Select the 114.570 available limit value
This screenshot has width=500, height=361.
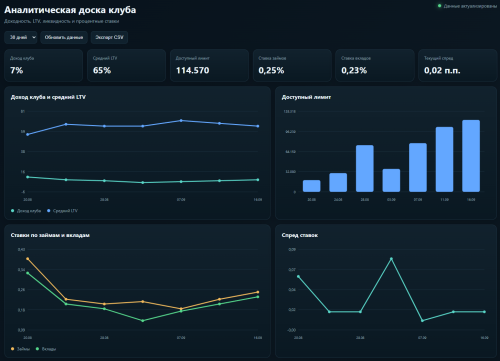click(193, 70)
